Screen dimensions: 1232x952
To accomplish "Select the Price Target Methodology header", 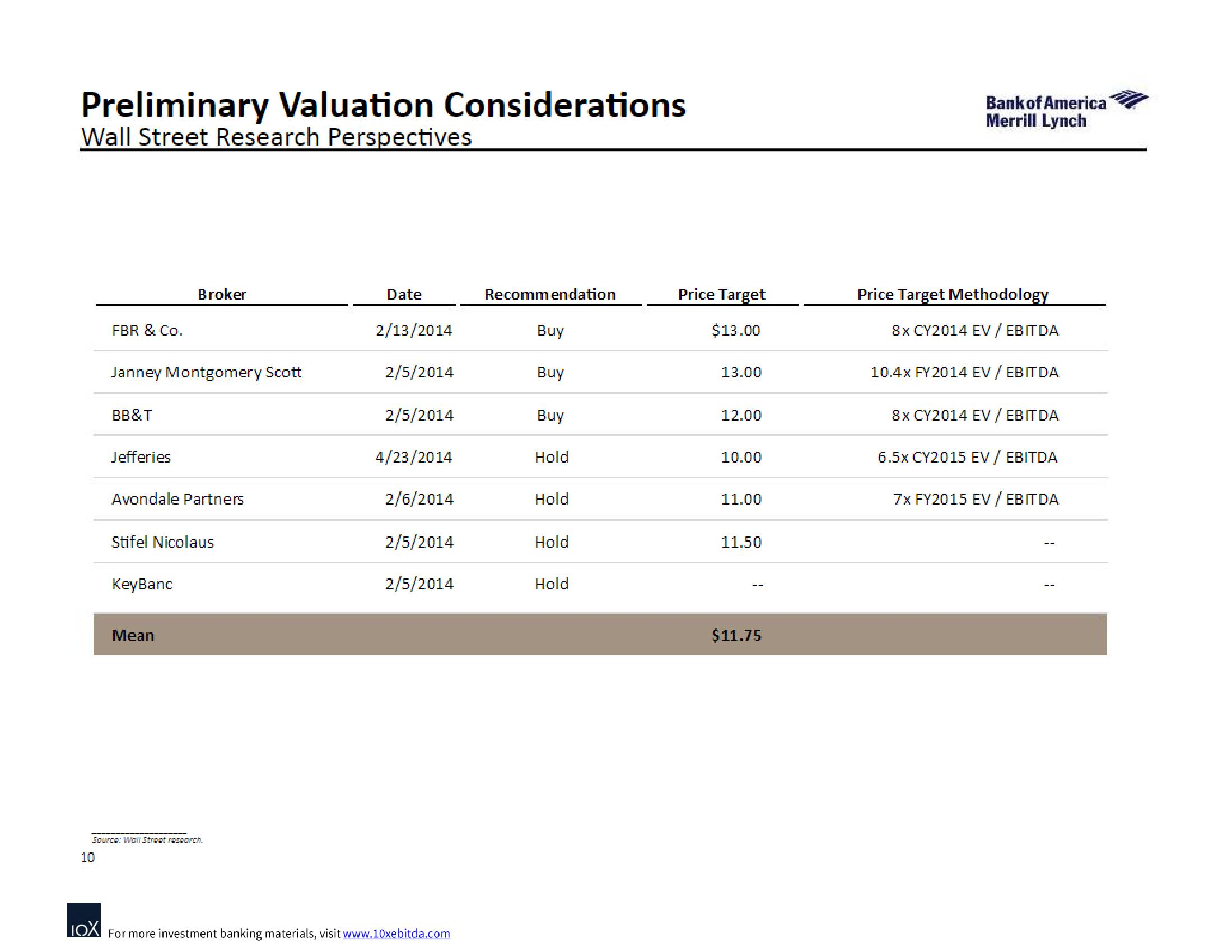I will pos(953,295).
